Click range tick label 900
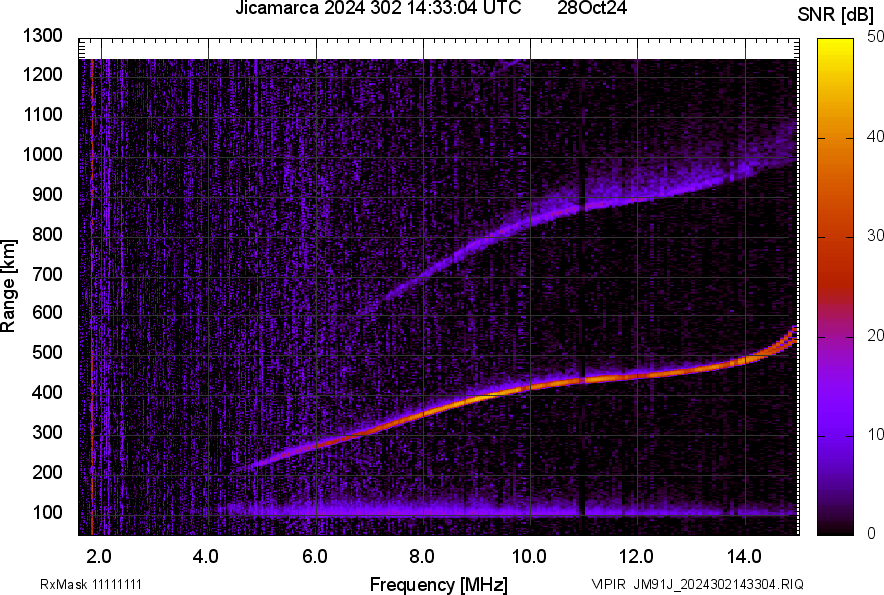Image resolution: width=884 pixels, height=595 pixels. (x=47, y=195)
